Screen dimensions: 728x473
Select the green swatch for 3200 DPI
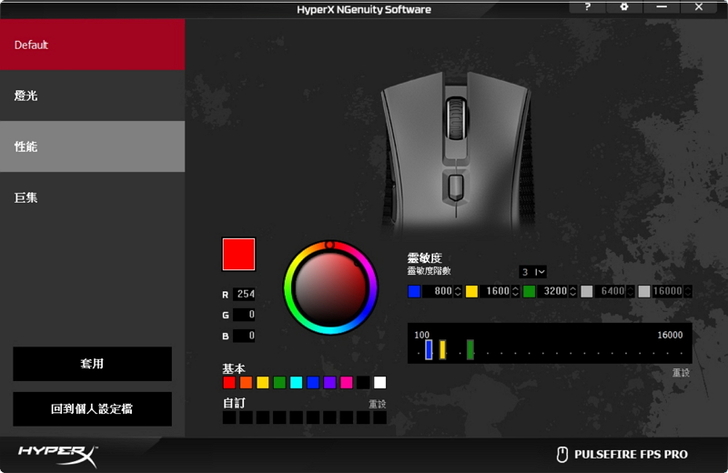(529, 291)
